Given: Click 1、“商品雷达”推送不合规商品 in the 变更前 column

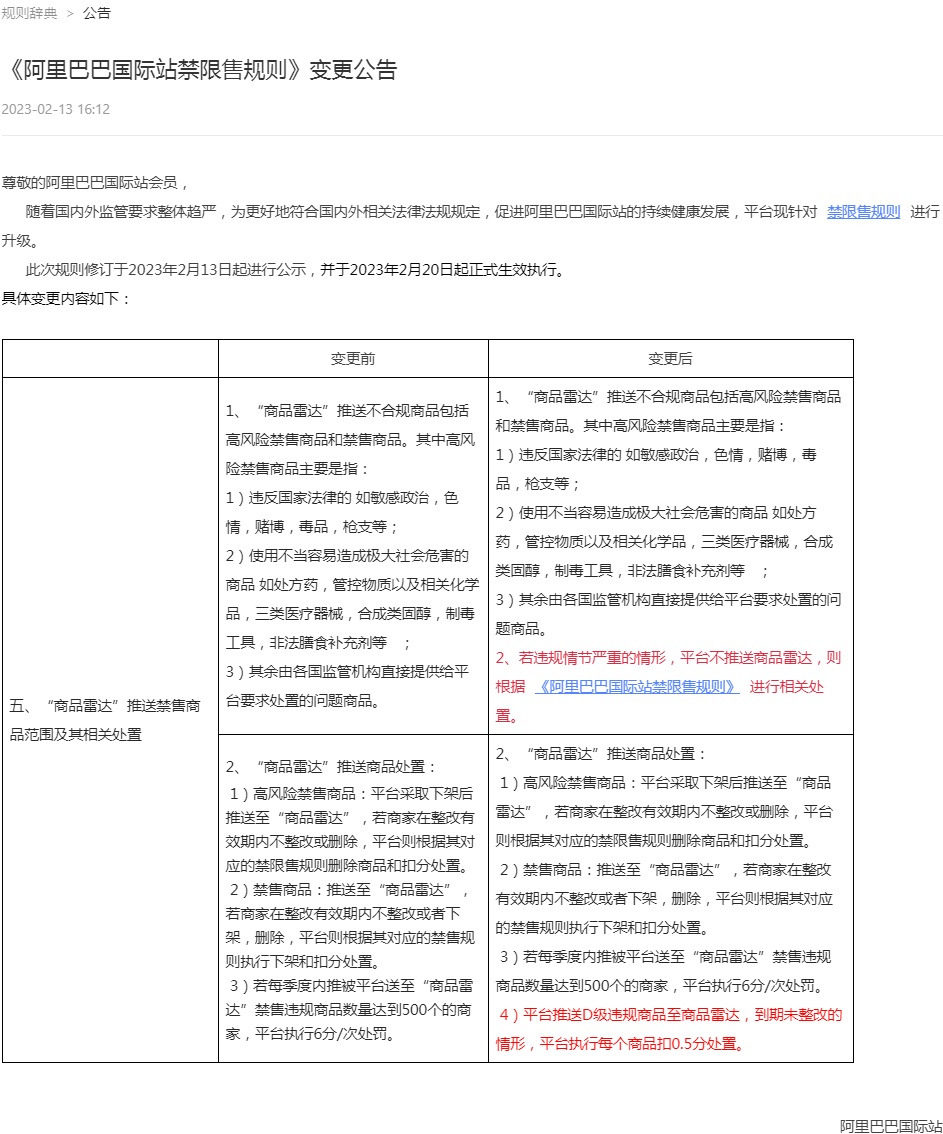Looking at the screenshot, I should point(351,440).
